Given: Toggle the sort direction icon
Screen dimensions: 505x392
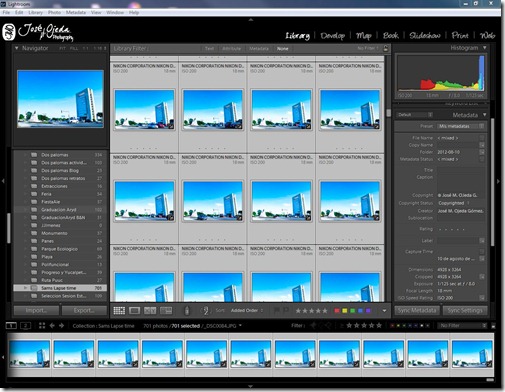Looking at the screenshot, I should point(205,311).
